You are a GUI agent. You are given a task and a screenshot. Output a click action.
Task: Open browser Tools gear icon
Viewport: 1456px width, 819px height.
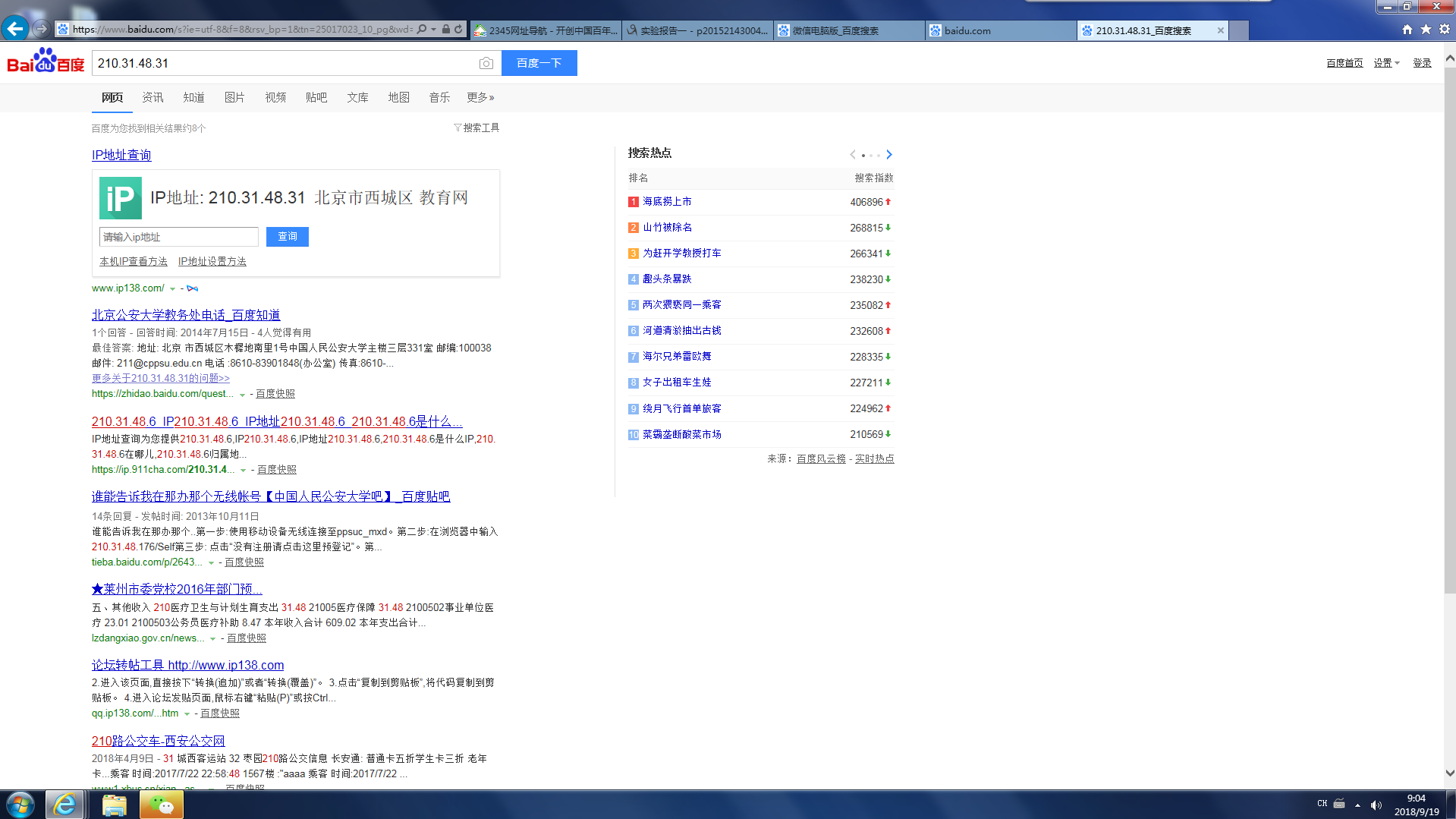[1445, 30]
